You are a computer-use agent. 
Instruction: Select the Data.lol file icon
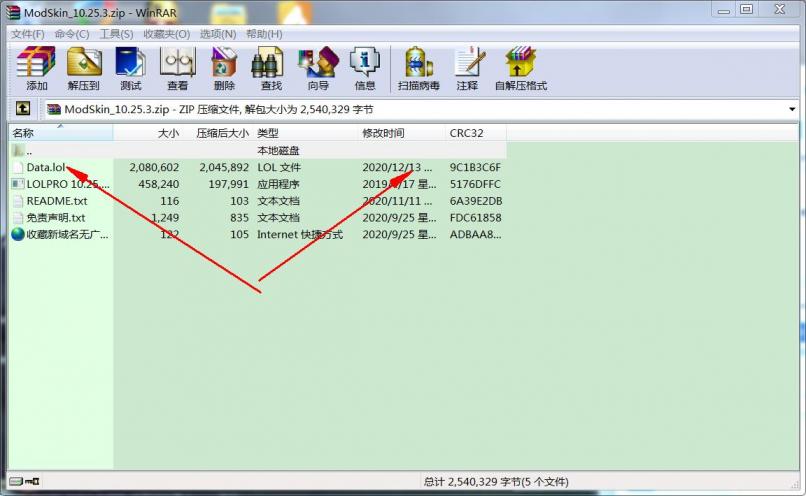pos(18,167)
